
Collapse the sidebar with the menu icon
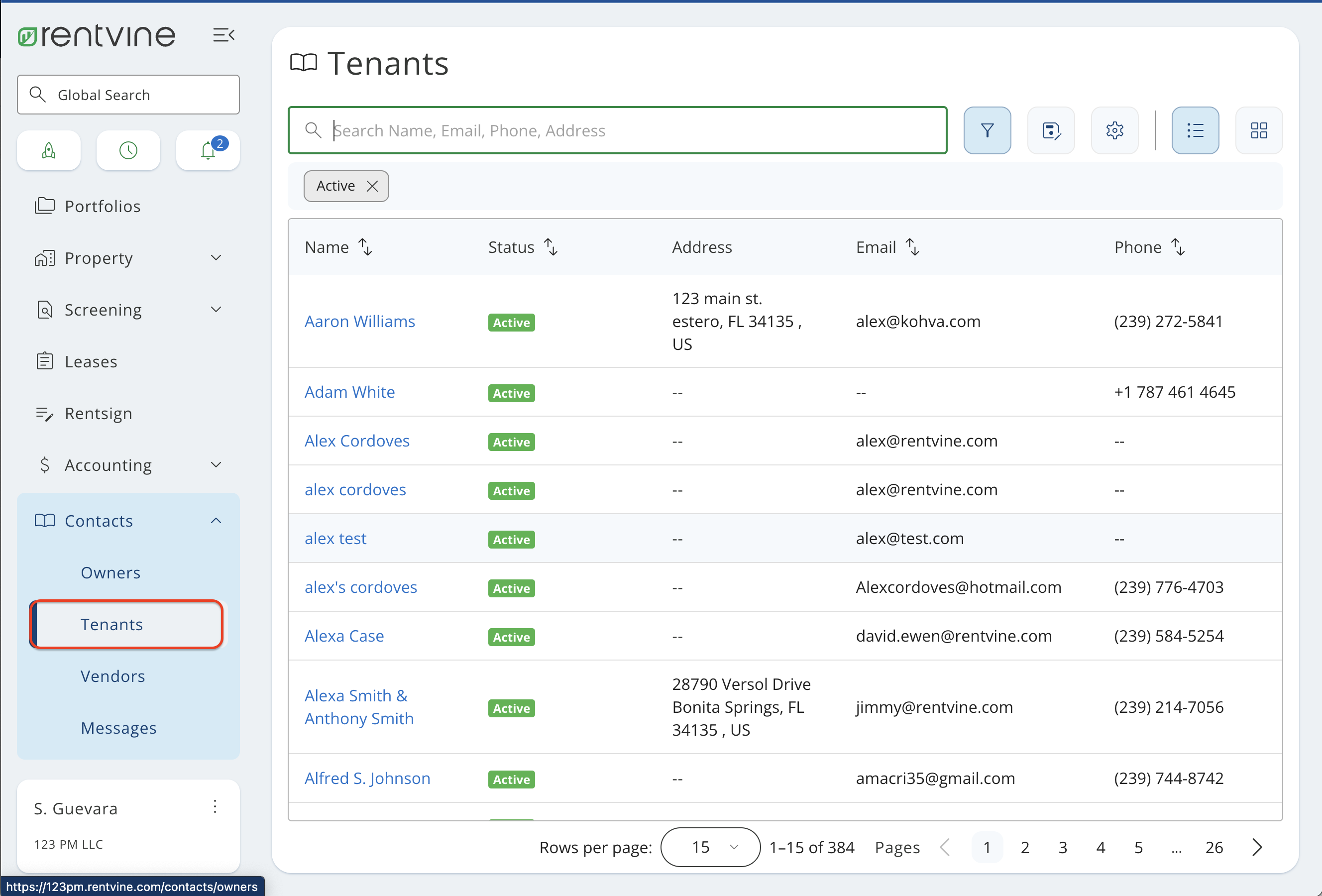[223, 35]
